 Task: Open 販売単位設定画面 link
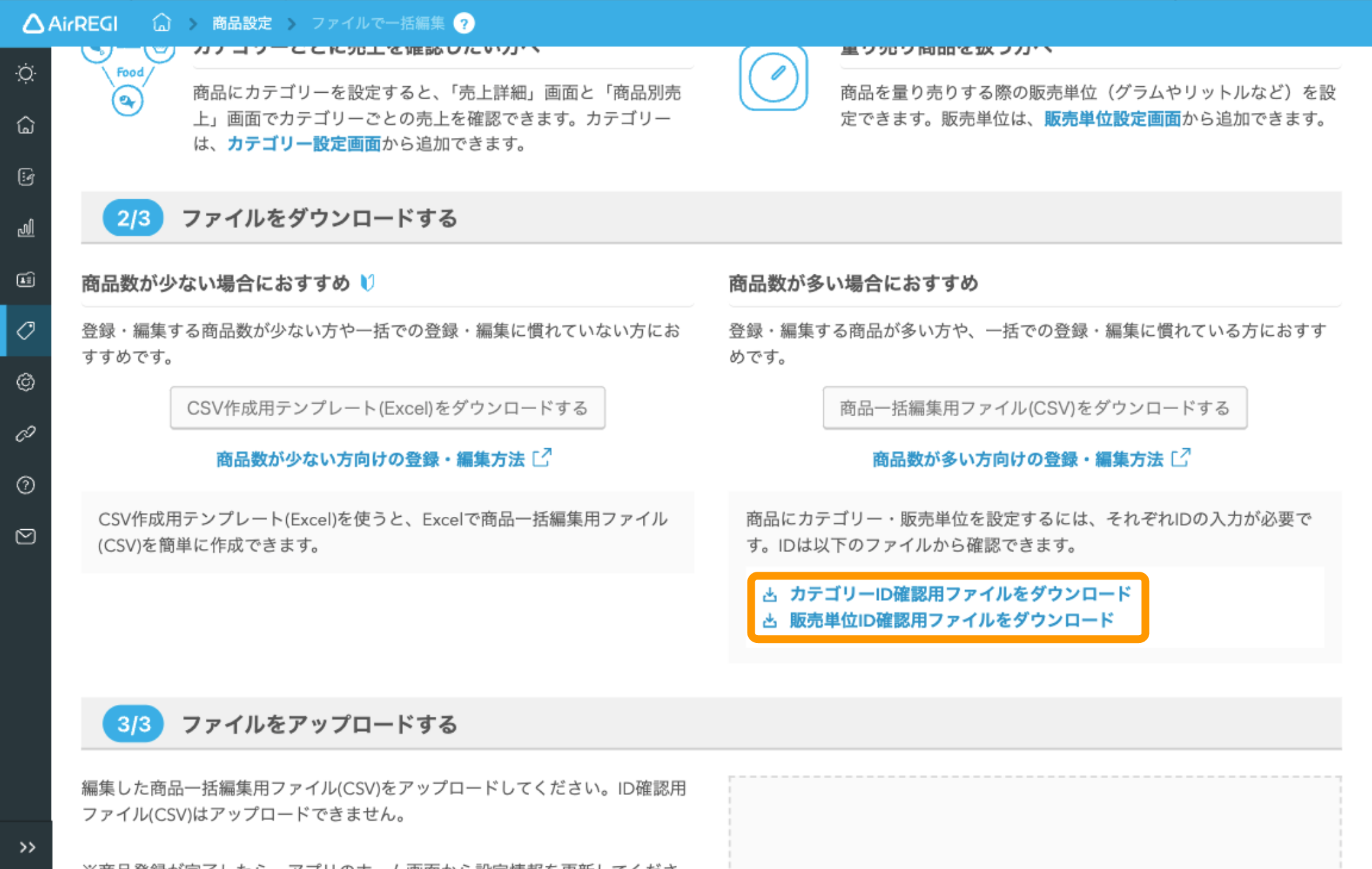pyautogui.click(x=1112, y=119)
